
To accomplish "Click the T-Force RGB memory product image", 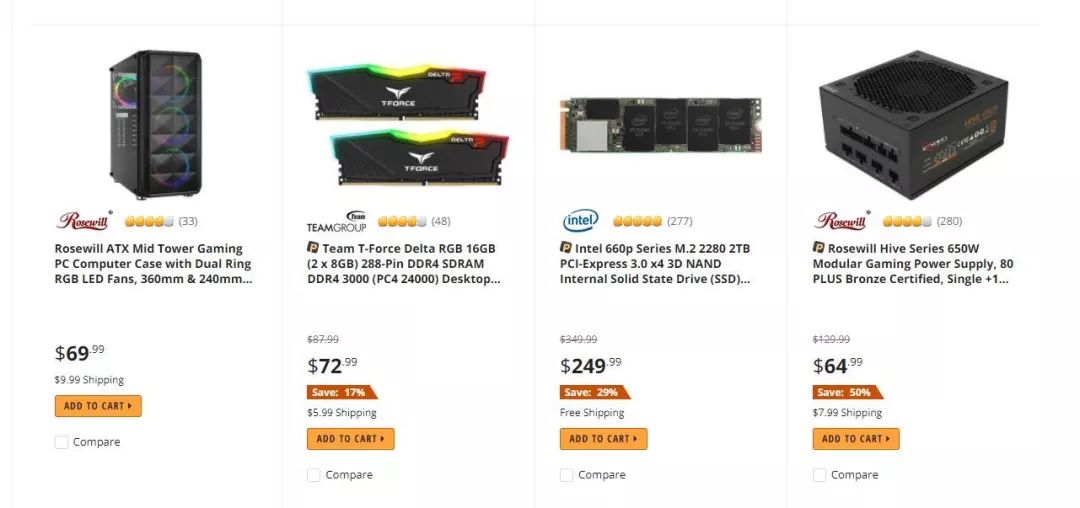I will 409,126.
